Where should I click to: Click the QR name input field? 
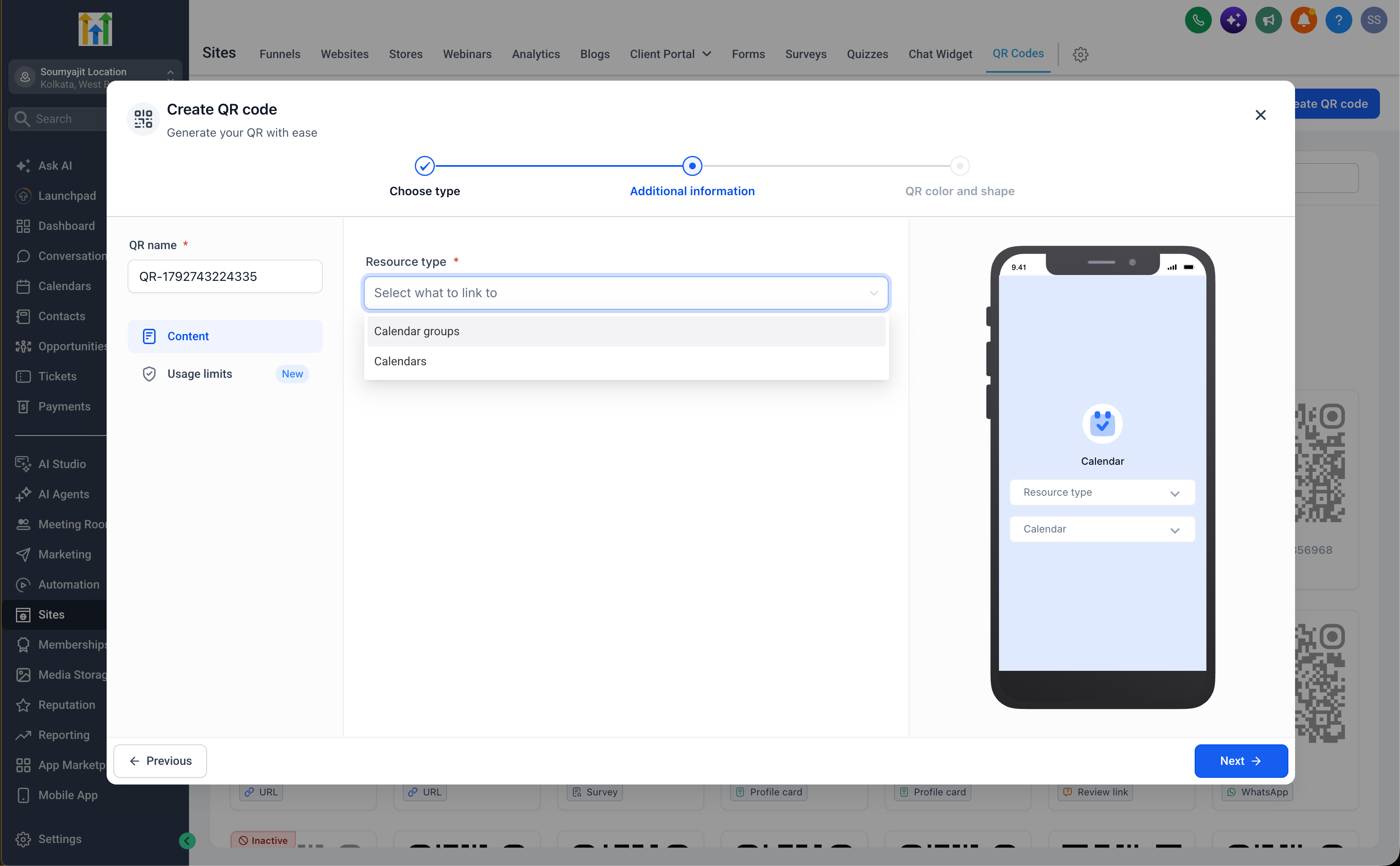click(x=225, y=277)
